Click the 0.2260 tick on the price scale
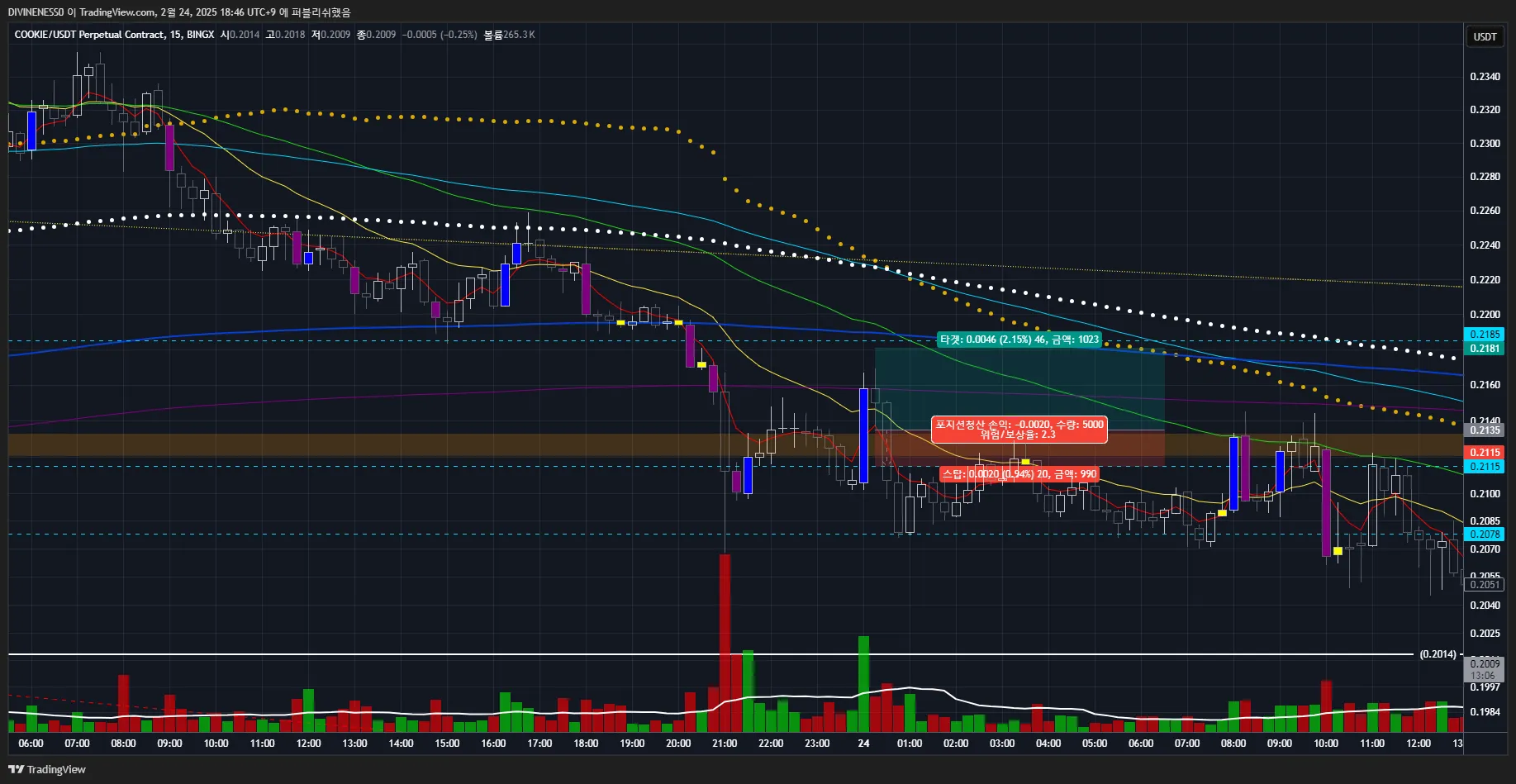The width and height of the screenshot is (1516, 784). click(1485, 211)
